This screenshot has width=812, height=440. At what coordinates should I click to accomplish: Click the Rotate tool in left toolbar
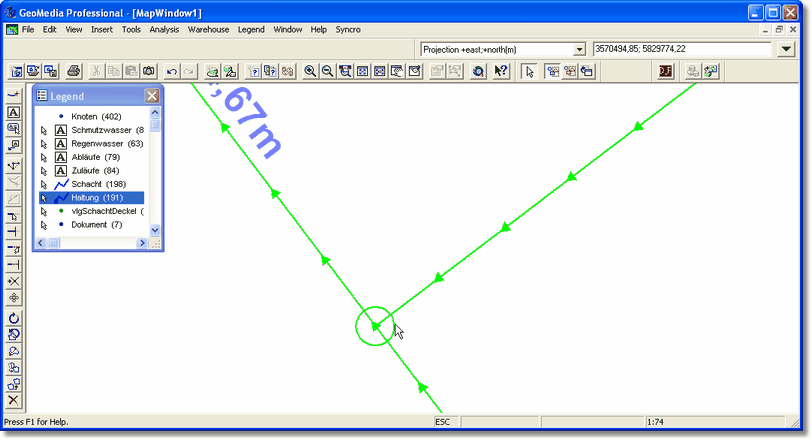pyautogui.click(x=14, y=318)
